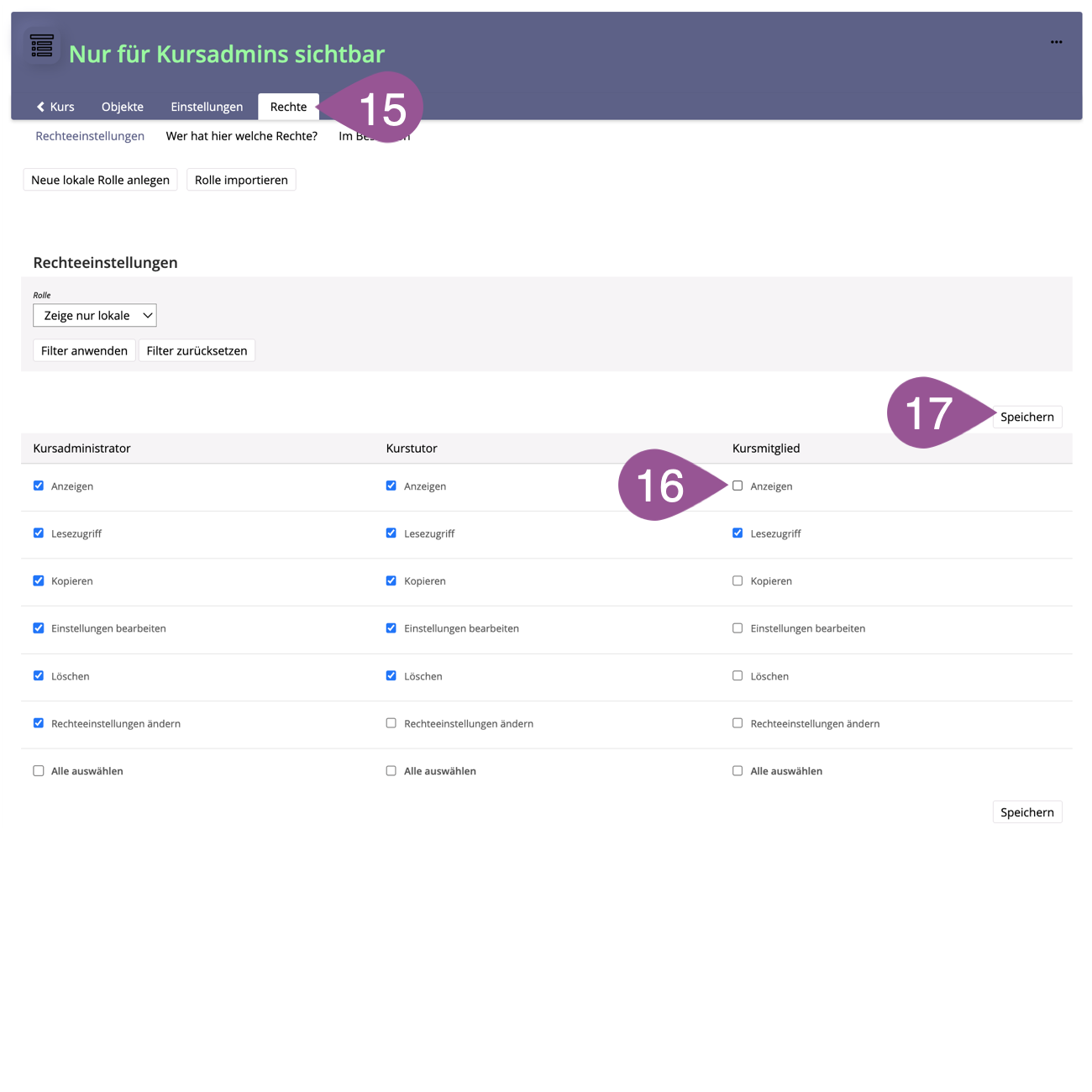
Task: Apply the filter with Filter anwenden
Action: (x=84, y=351)
